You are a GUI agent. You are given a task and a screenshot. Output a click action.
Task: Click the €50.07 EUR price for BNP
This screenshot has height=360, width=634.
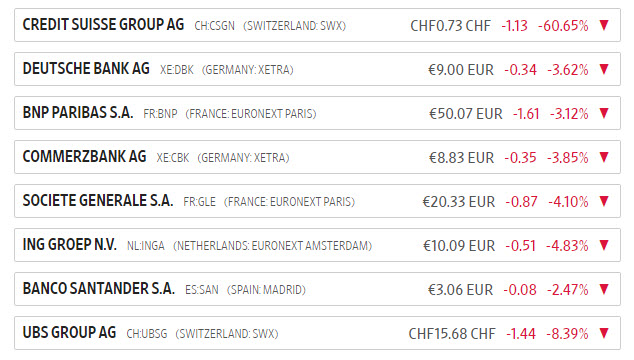(465, 114)
